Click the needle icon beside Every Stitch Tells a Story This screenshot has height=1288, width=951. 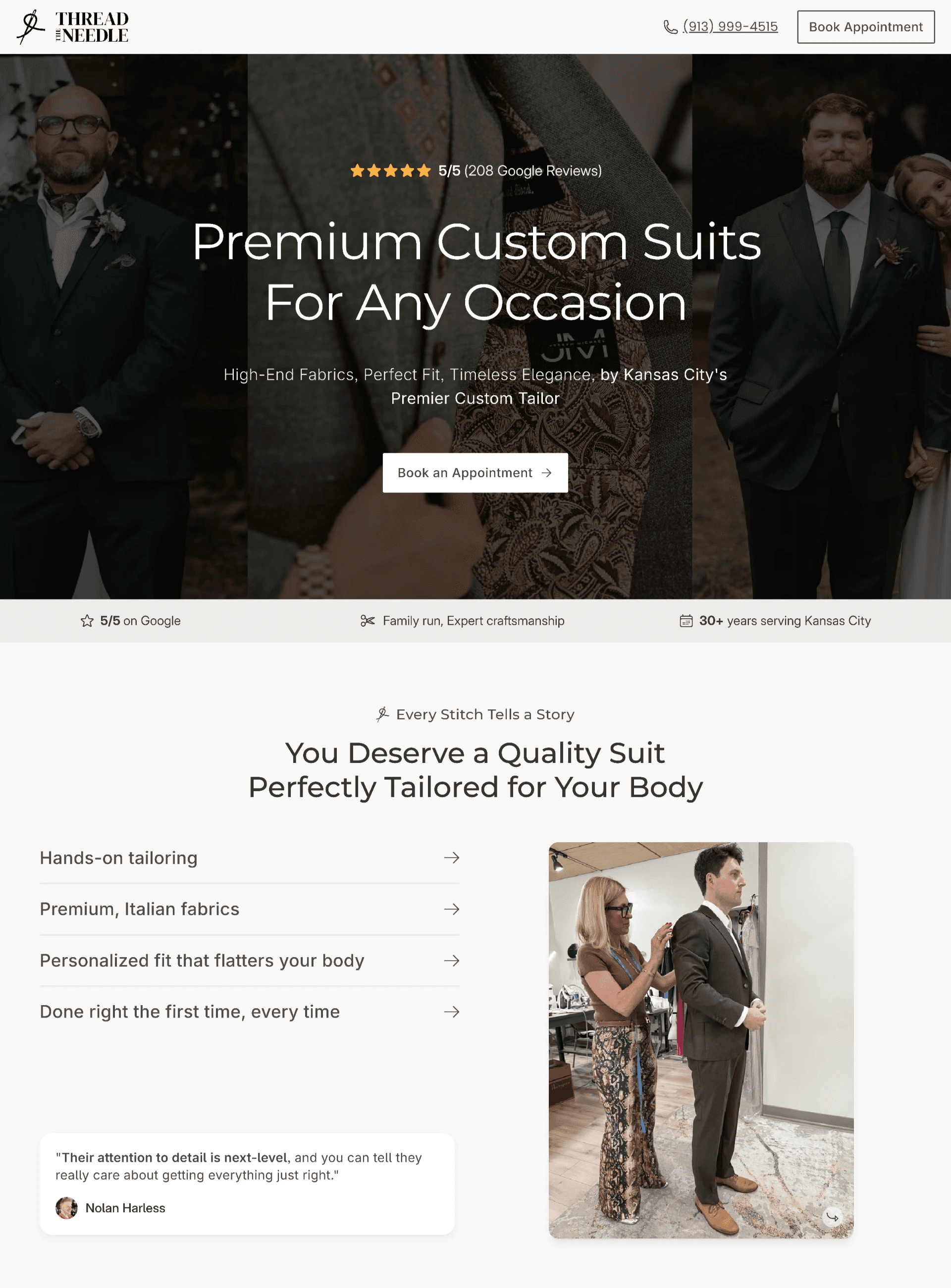coord(382,714)
